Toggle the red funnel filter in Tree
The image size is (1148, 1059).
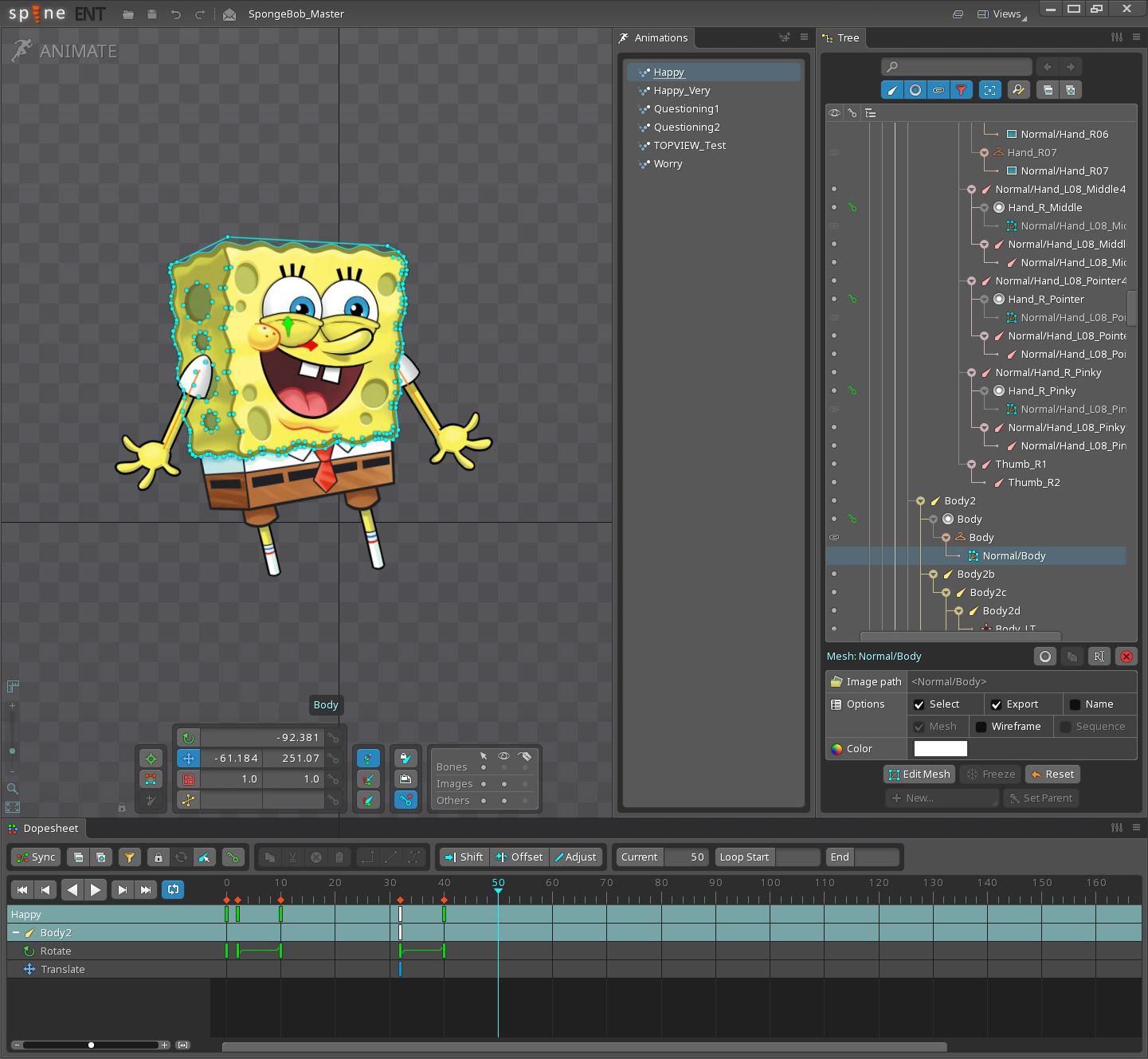962,90
